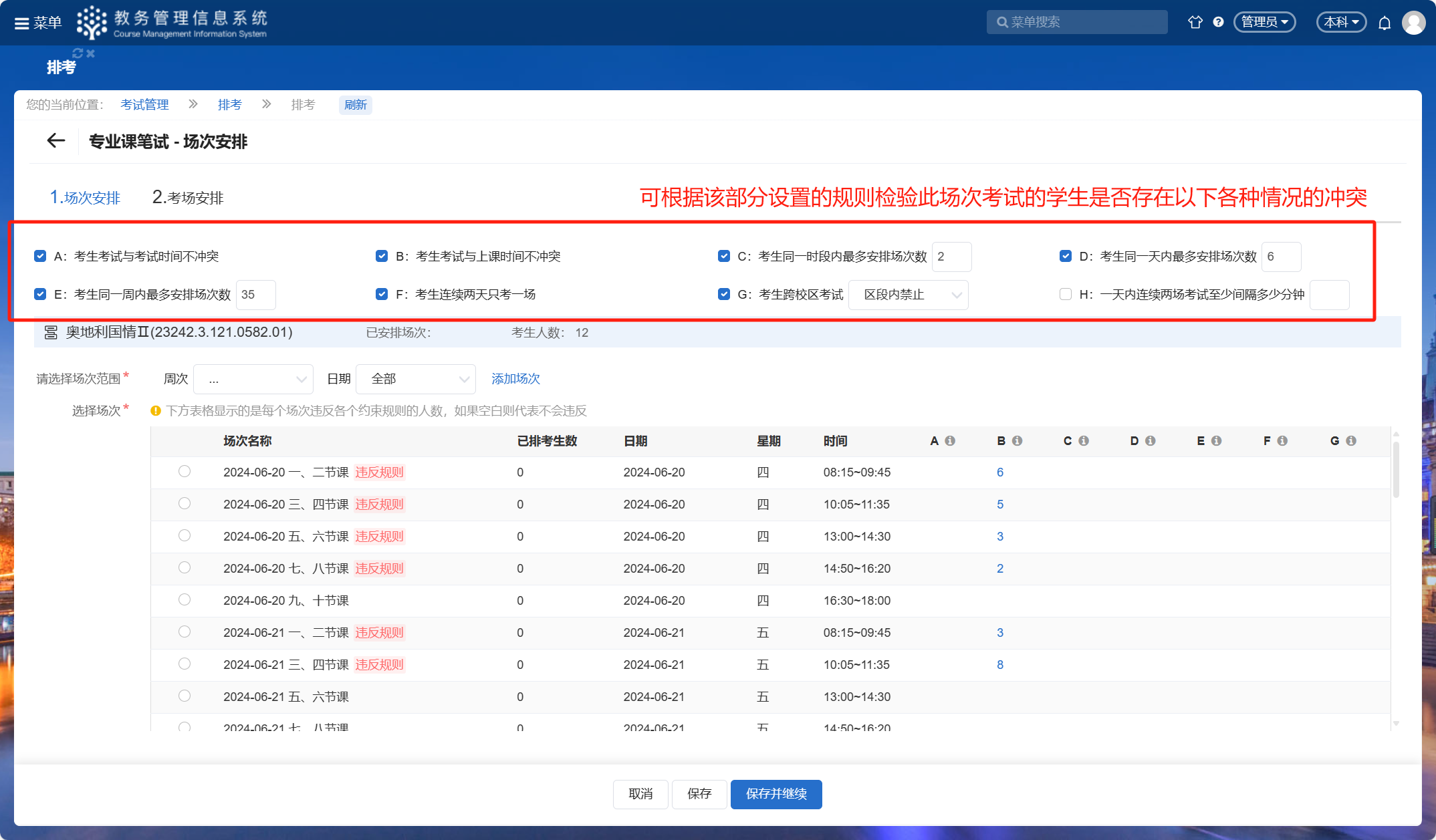1436x840 pixels.
Task: Open the user avatar icon
Action: [1413, 23]
